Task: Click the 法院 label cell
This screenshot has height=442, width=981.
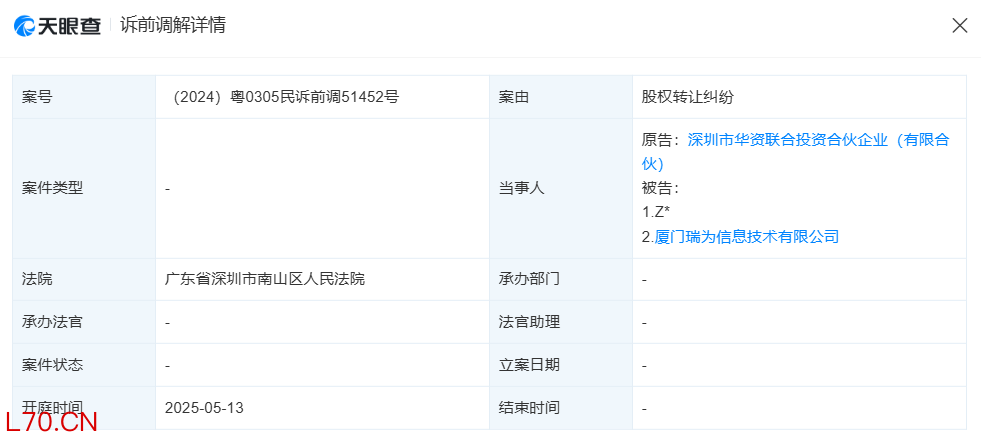Action: coord(37,279)
